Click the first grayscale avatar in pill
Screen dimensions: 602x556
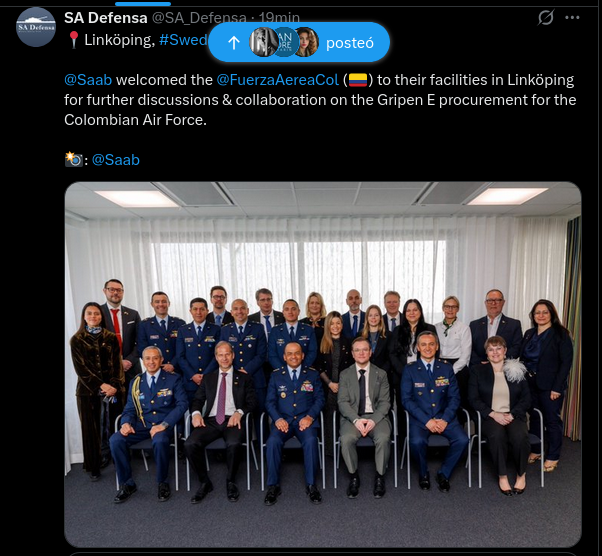point(263,42)
